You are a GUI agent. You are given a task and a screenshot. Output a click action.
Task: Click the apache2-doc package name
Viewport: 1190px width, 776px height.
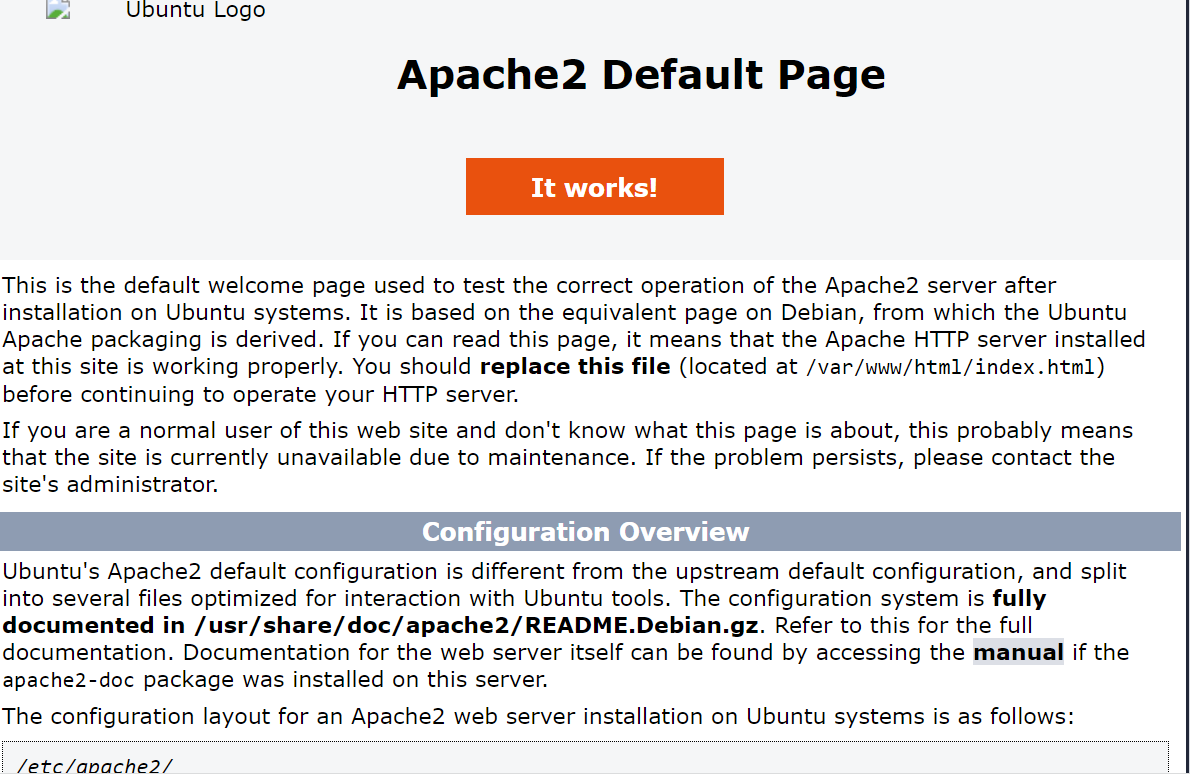coord(68,680)
